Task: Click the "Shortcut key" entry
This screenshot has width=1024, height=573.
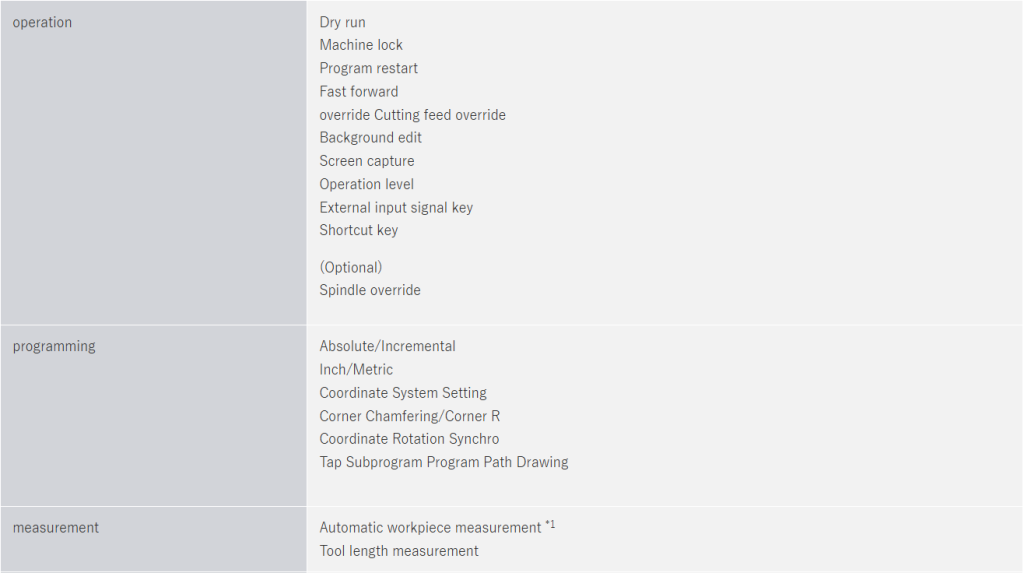Action: pos(358,230)
